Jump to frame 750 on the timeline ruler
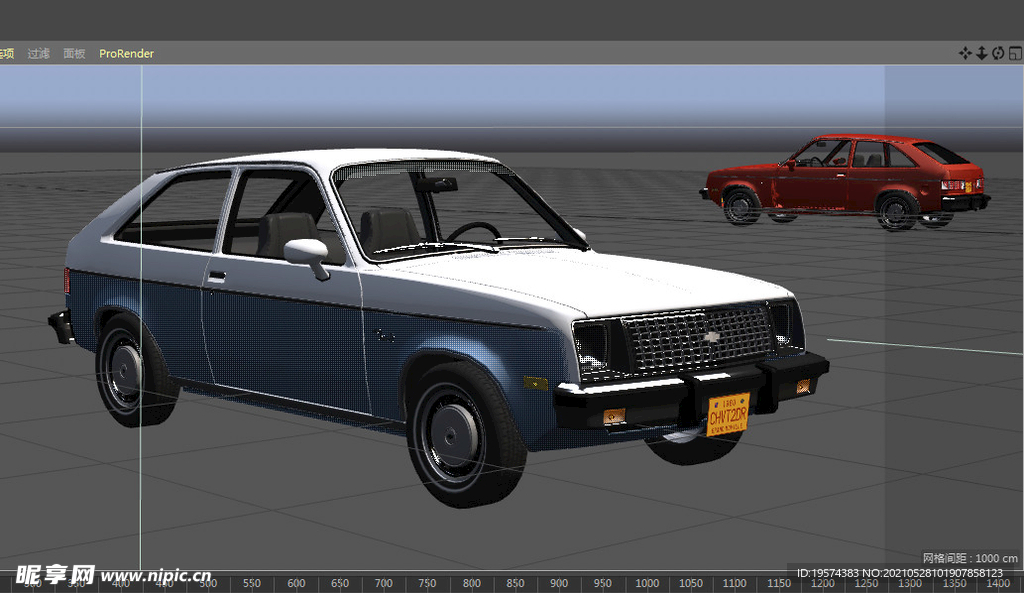The height and width of the screenshot is (593, 1024). [x=428, y=583]
